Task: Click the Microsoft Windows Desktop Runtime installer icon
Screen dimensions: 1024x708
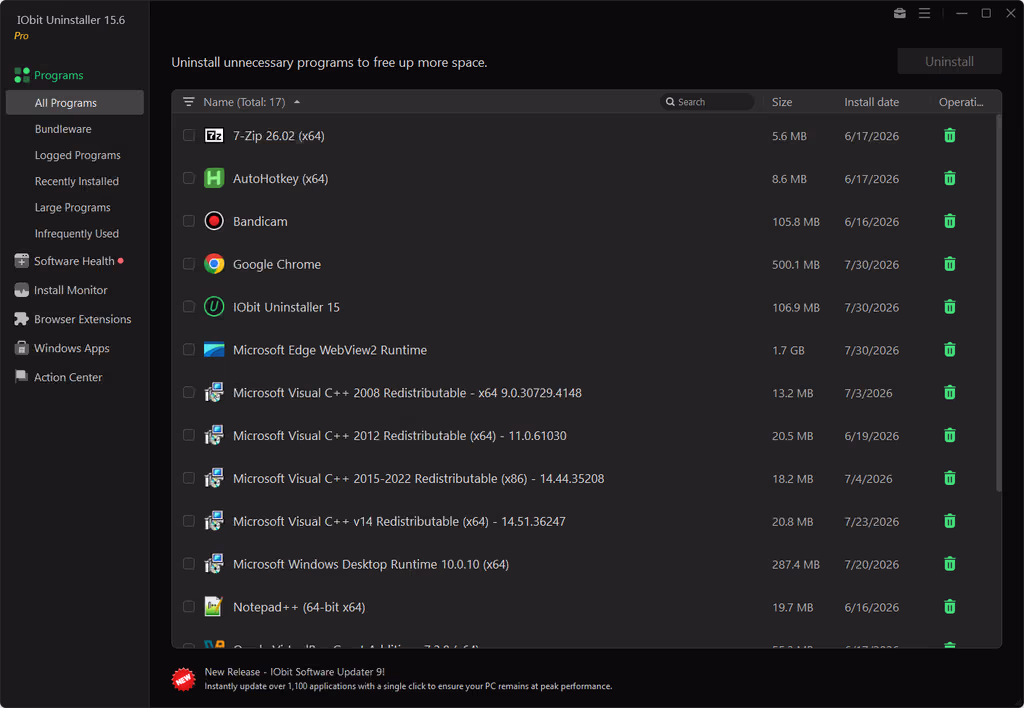Action: point(214,564)
